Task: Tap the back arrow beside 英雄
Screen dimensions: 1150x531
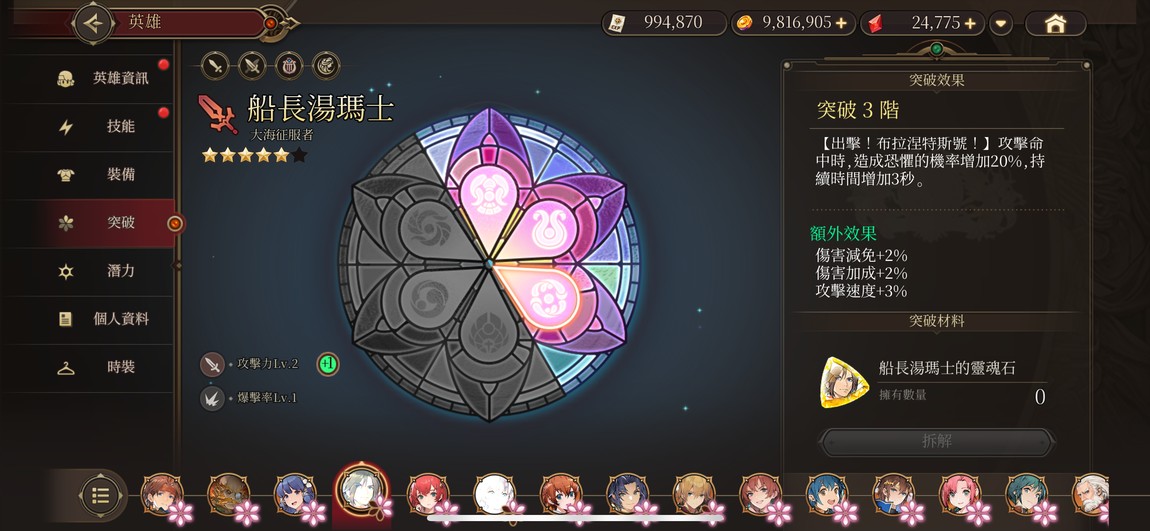Action: (x=93, y=23)
